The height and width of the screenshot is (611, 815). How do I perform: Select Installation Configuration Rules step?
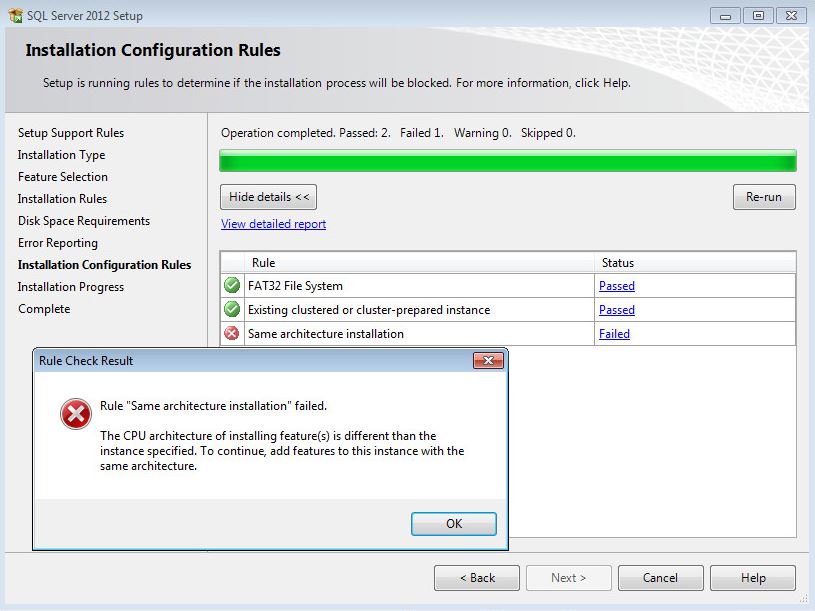(104, 265)
